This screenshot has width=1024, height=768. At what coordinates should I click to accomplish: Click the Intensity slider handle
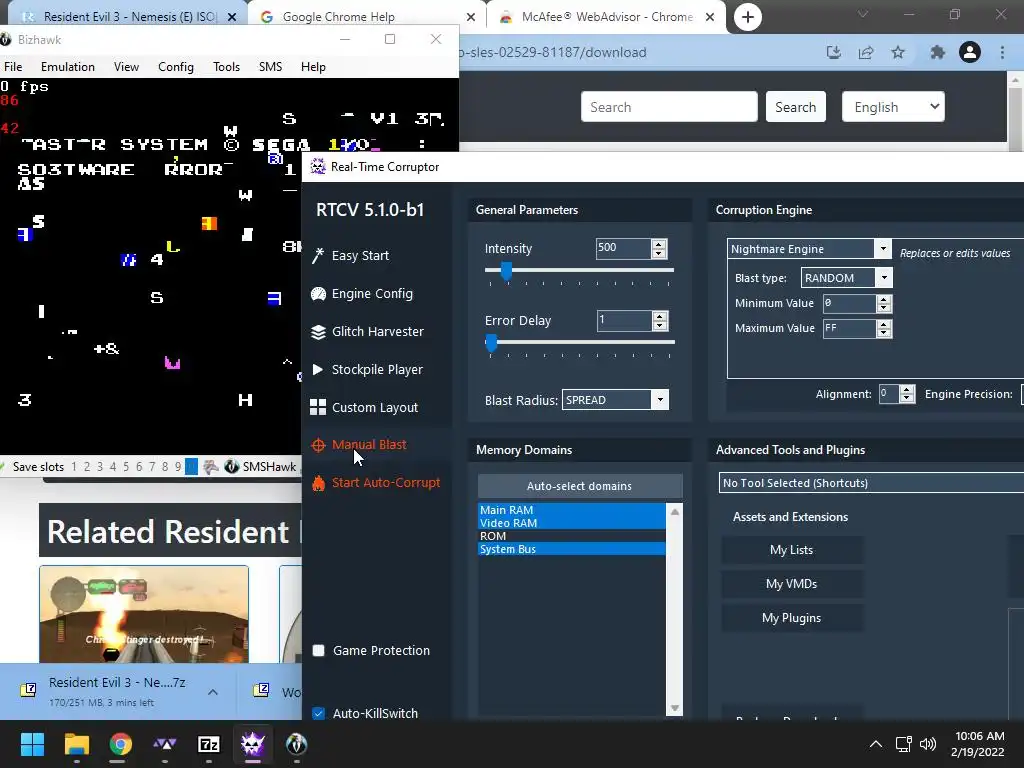(x=506, y=270)
